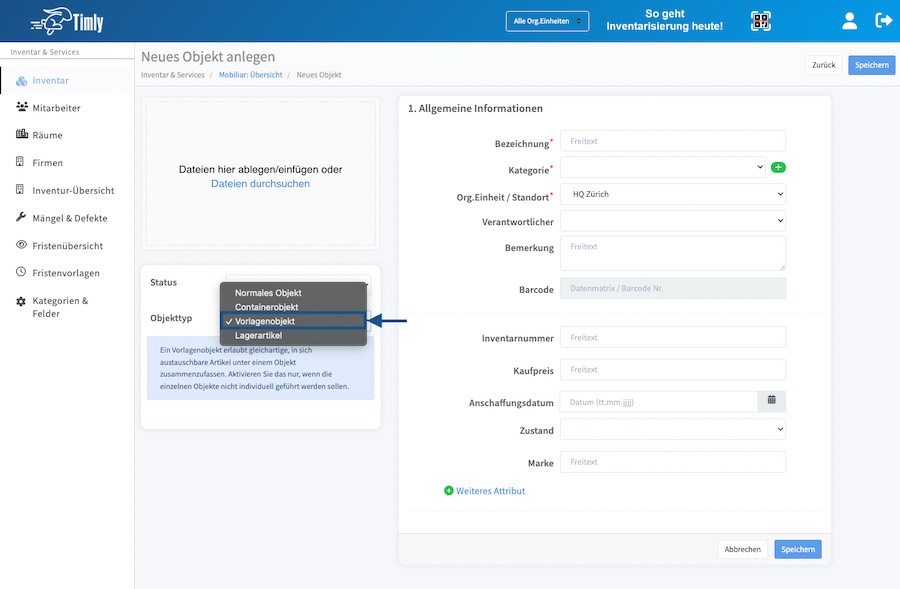The image size is (900, 589).
Task: Open the Anschaffungsdatum calendar picker
Action: tap(771, 401)
